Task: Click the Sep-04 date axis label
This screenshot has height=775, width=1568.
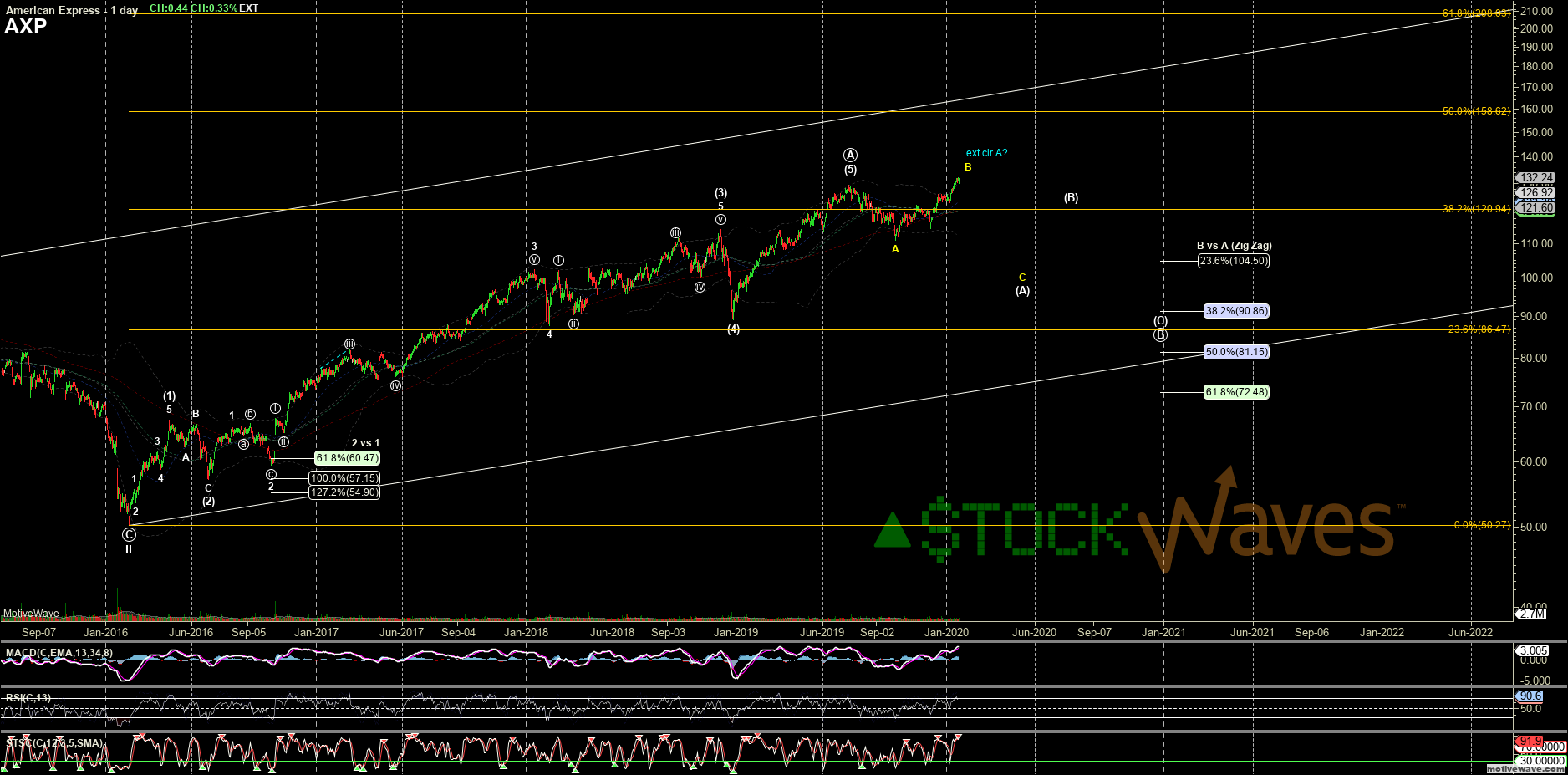Action: pos(458,632)
